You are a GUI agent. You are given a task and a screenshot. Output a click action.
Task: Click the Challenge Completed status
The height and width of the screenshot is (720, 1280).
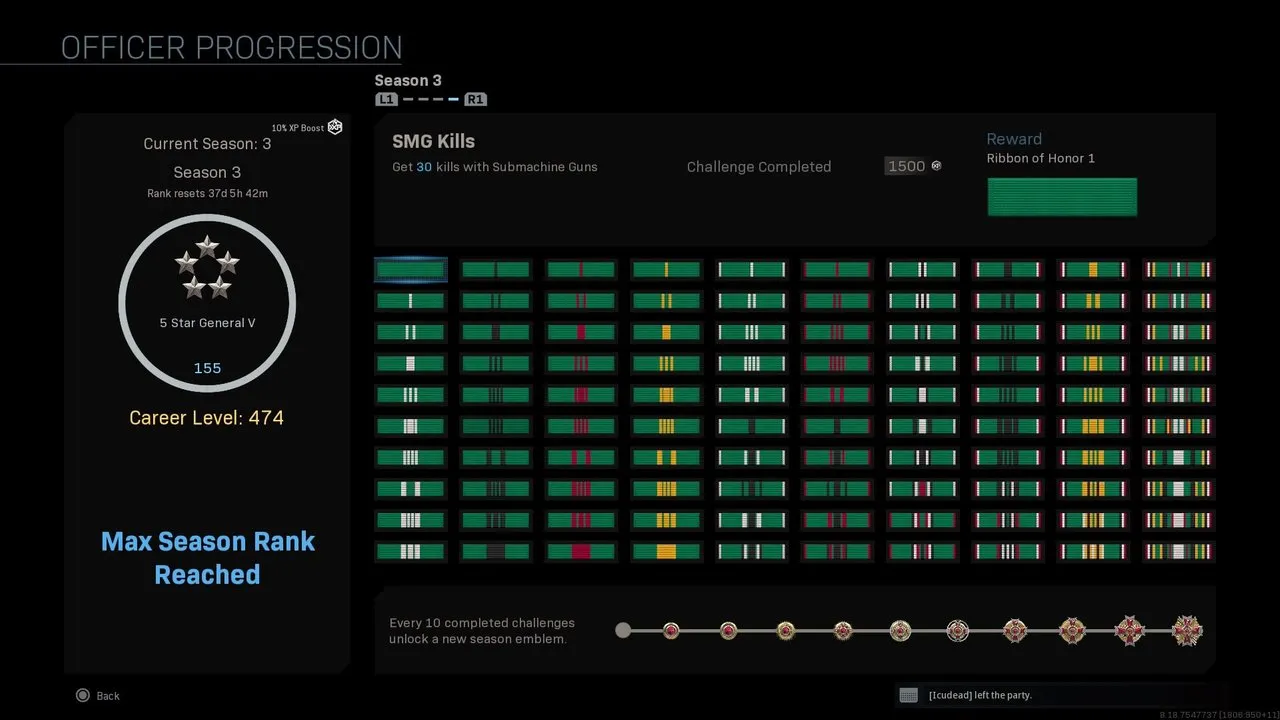[x=759, y=167]
